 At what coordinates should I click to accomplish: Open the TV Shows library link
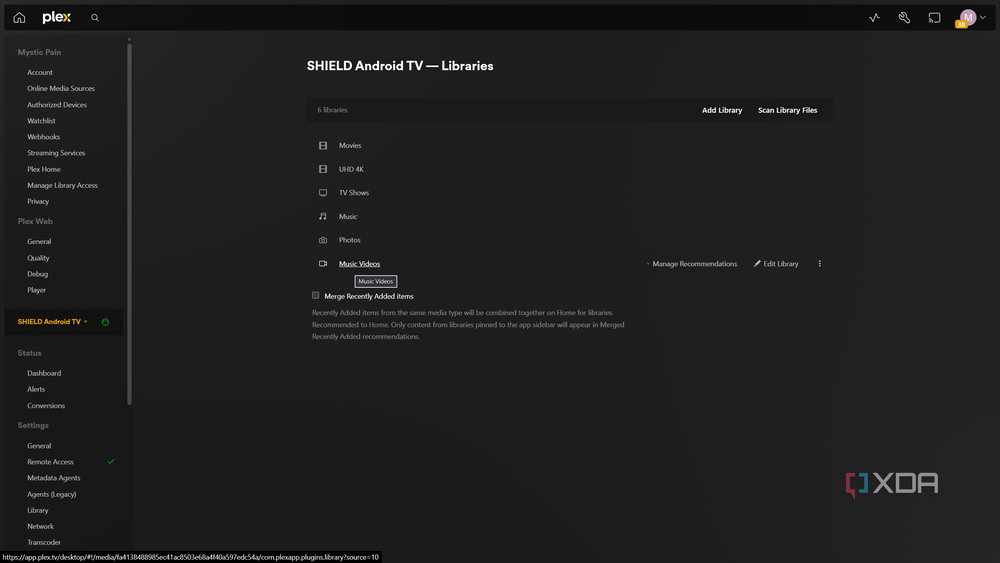pyautogui.click(x=354, y=193)
